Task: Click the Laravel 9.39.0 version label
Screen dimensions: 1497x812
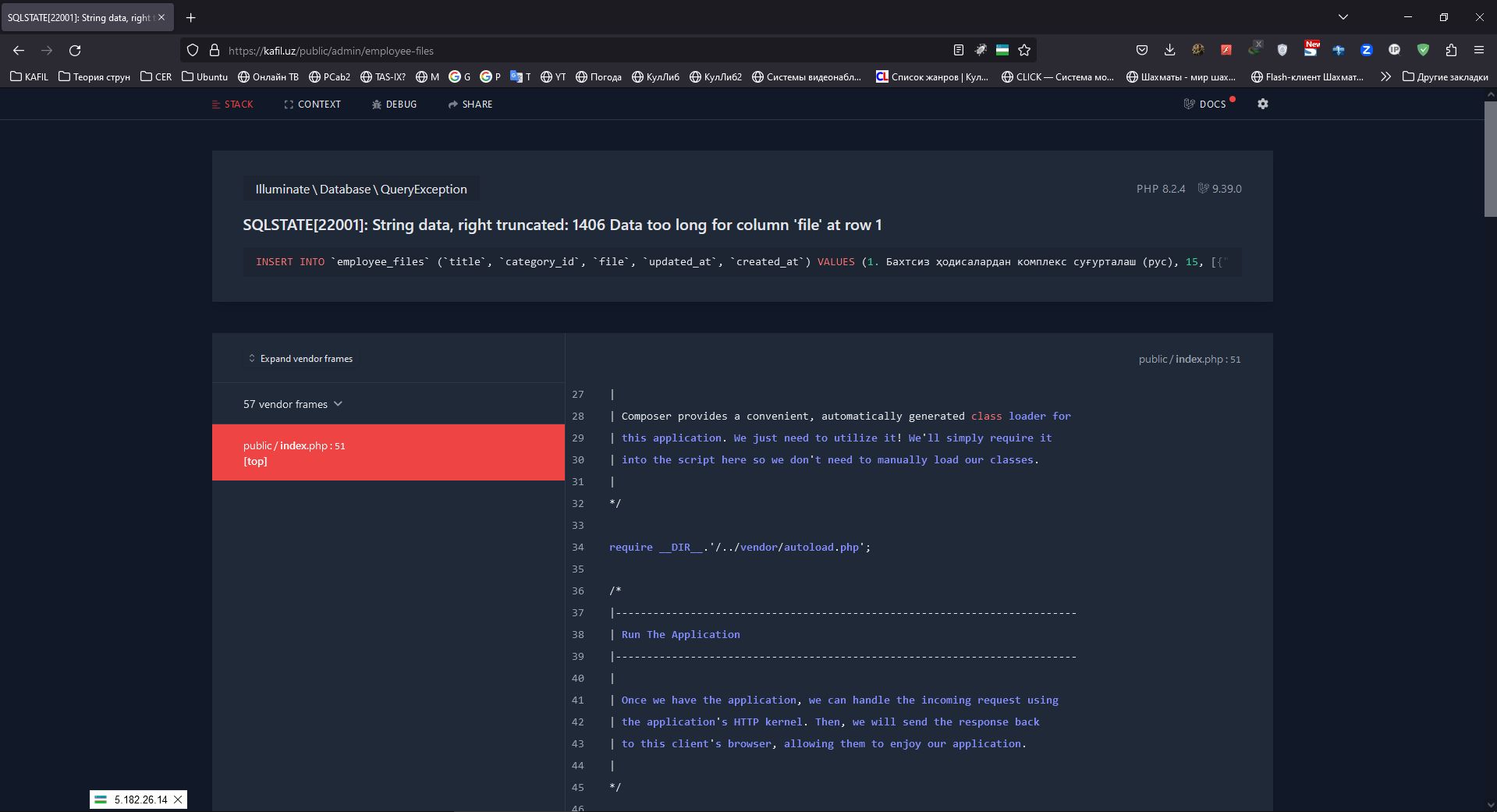Action: click(x=1219, y=189)
